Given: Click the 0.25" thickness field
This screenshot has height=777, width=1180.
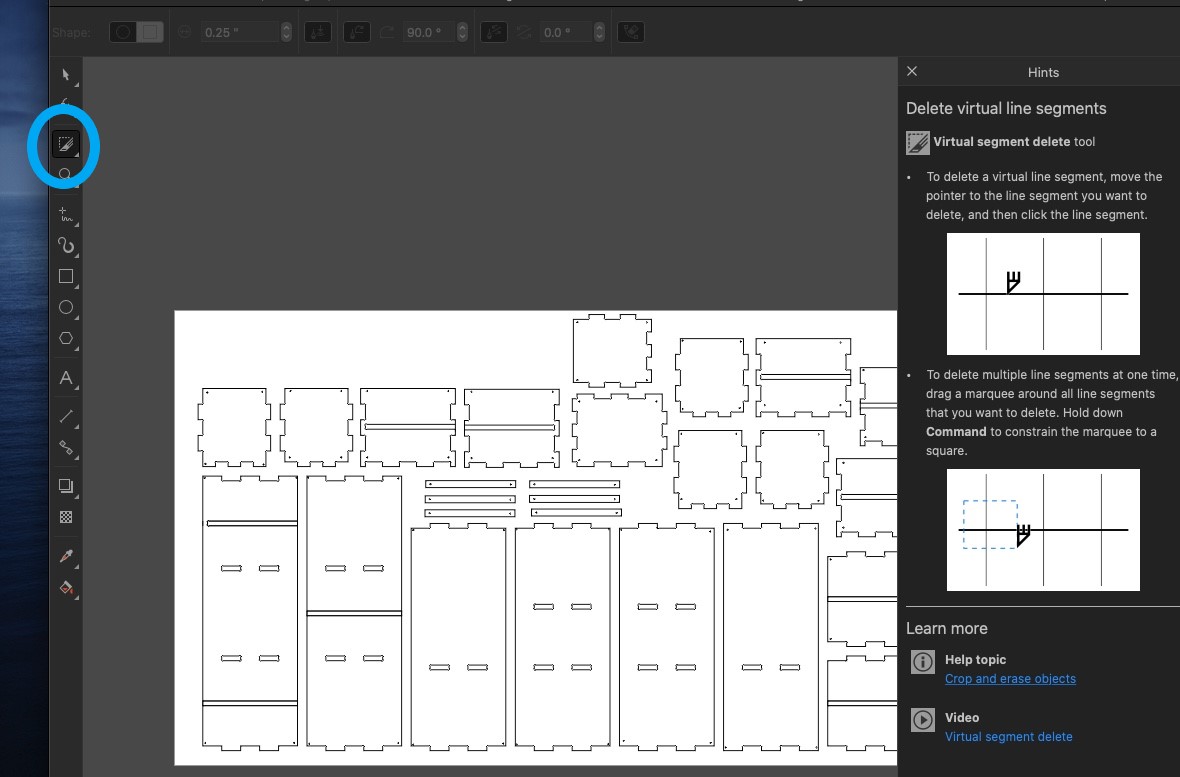Looking at the screenshot, I should coord(239,32).
